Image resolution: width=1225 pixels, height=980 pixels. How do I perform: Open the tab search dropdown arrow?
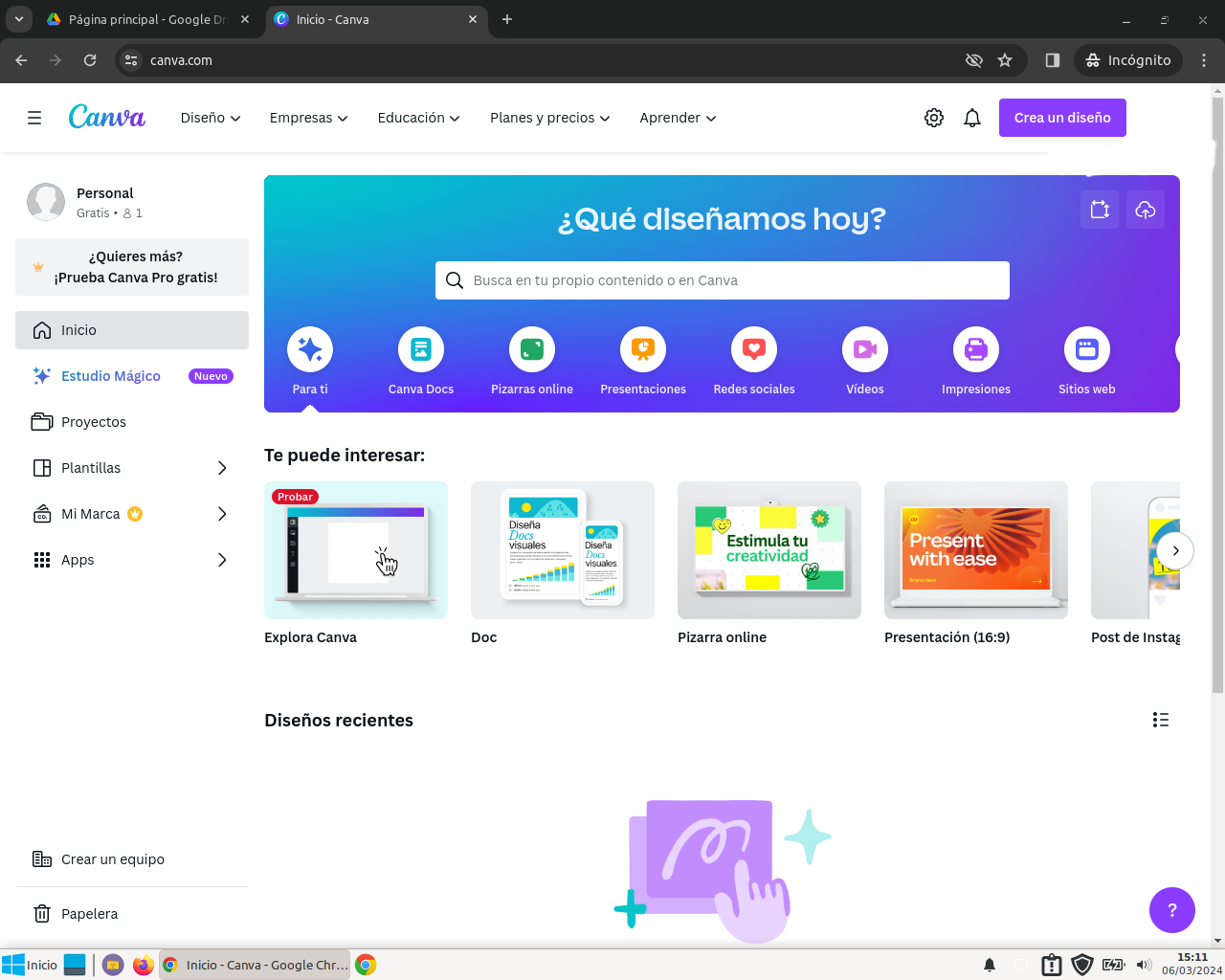click(x=19, y=19)
